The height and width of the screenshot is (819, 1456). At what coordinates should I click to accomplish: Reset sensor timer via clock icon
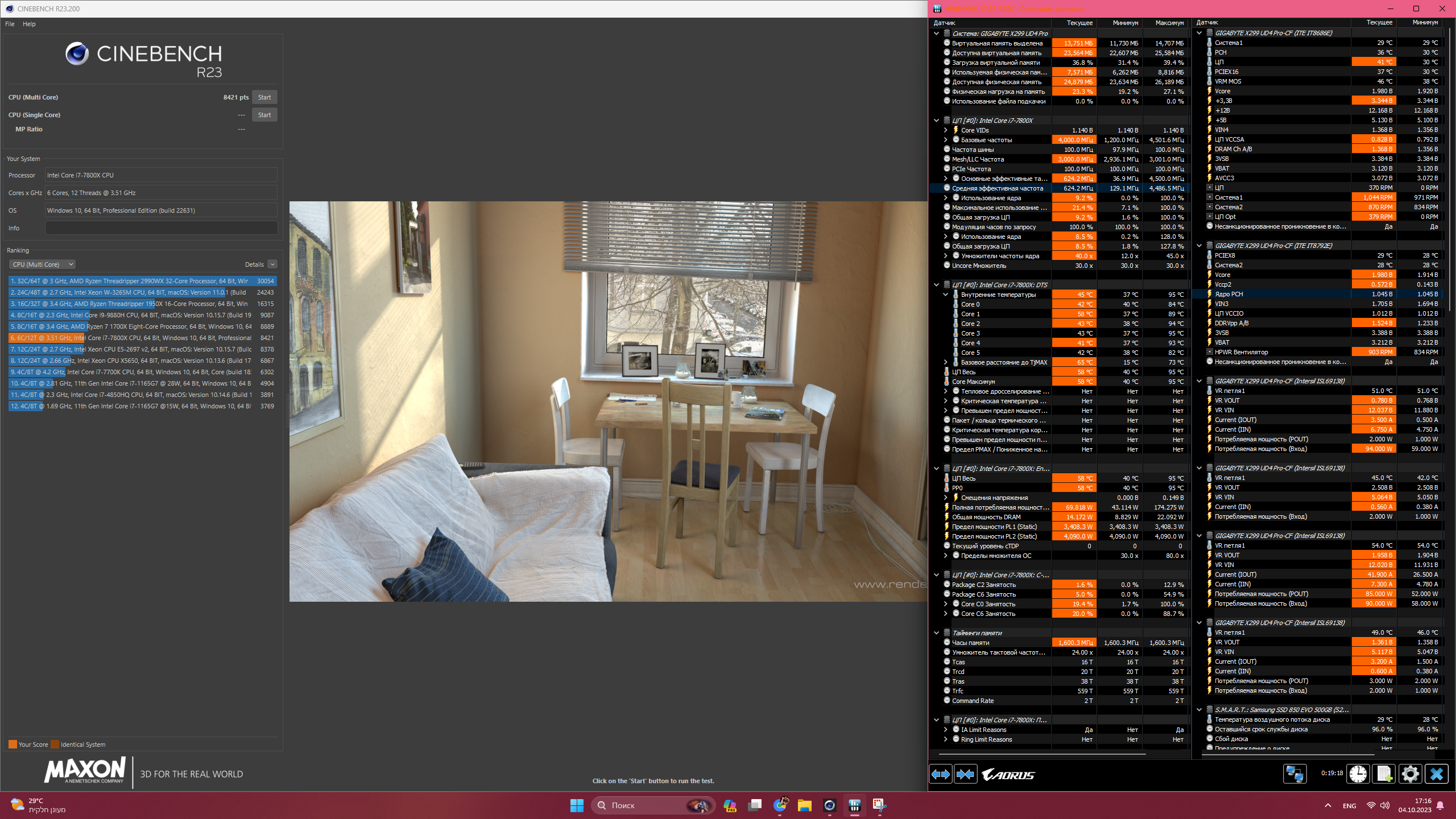tap(1358, 774)
